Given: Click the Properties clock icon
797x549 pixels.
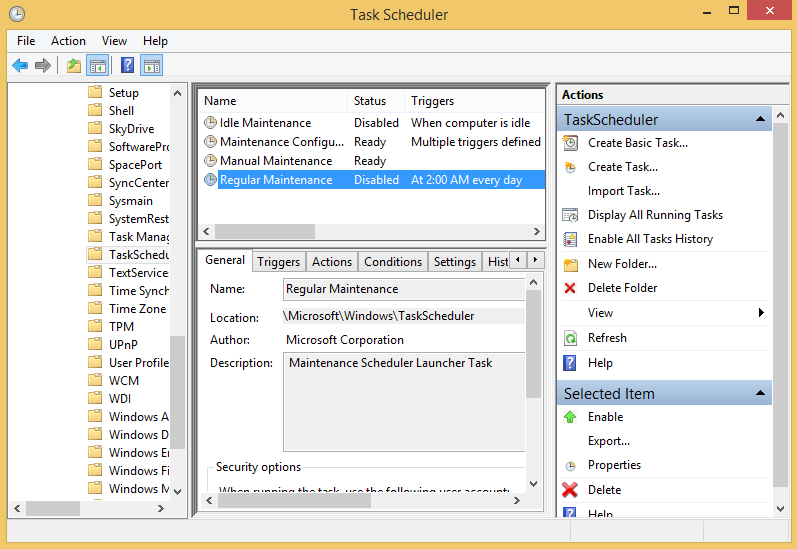Looking at the screenshot, I should click(x=570, y=466).
